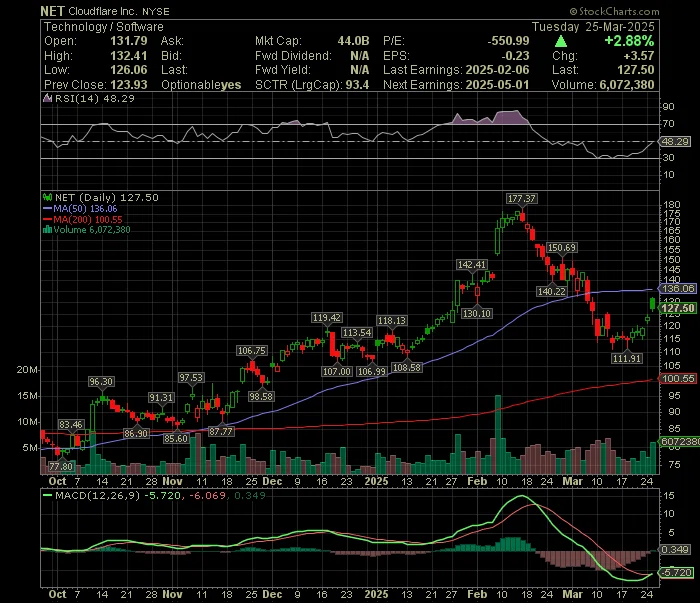The width and height of the screenshot is (700, 603).
Task: Click the Low value 126.06
Action: [129, 70]
